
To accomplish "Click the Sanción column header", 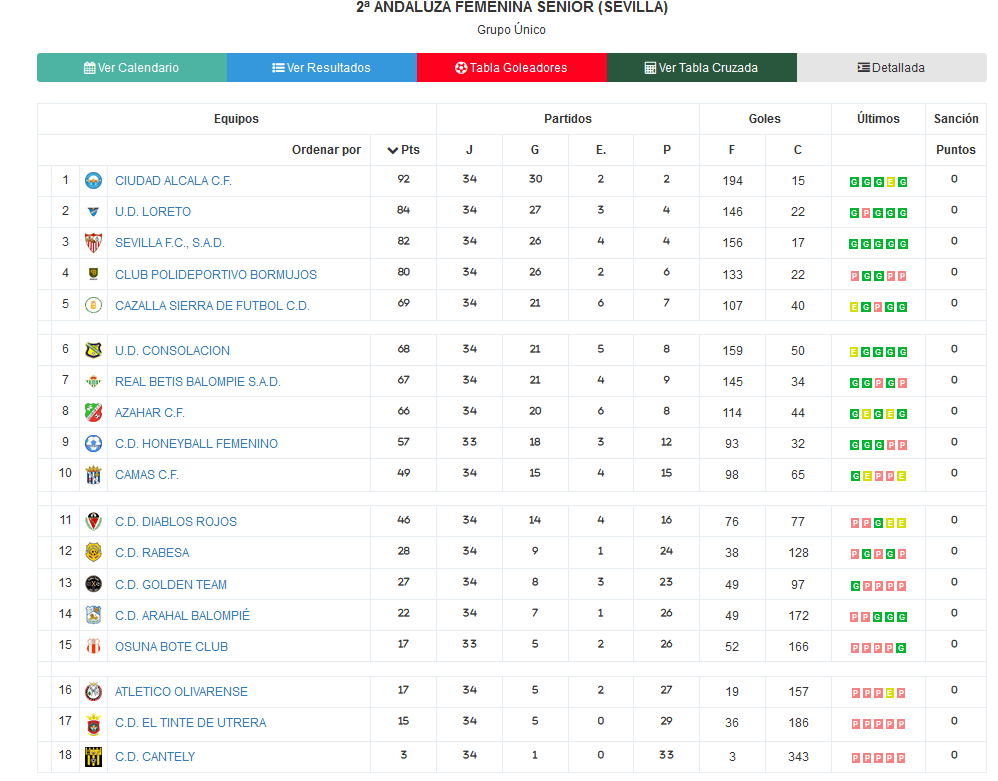I will coord(956,118).
